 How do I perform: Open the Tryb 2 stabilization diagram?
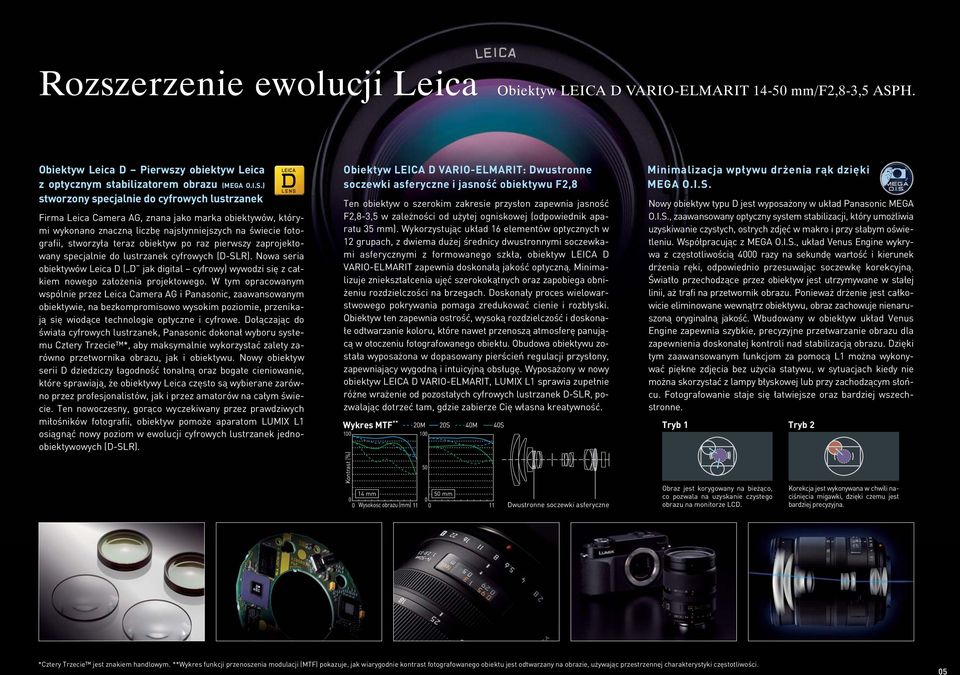pos(844,456)
